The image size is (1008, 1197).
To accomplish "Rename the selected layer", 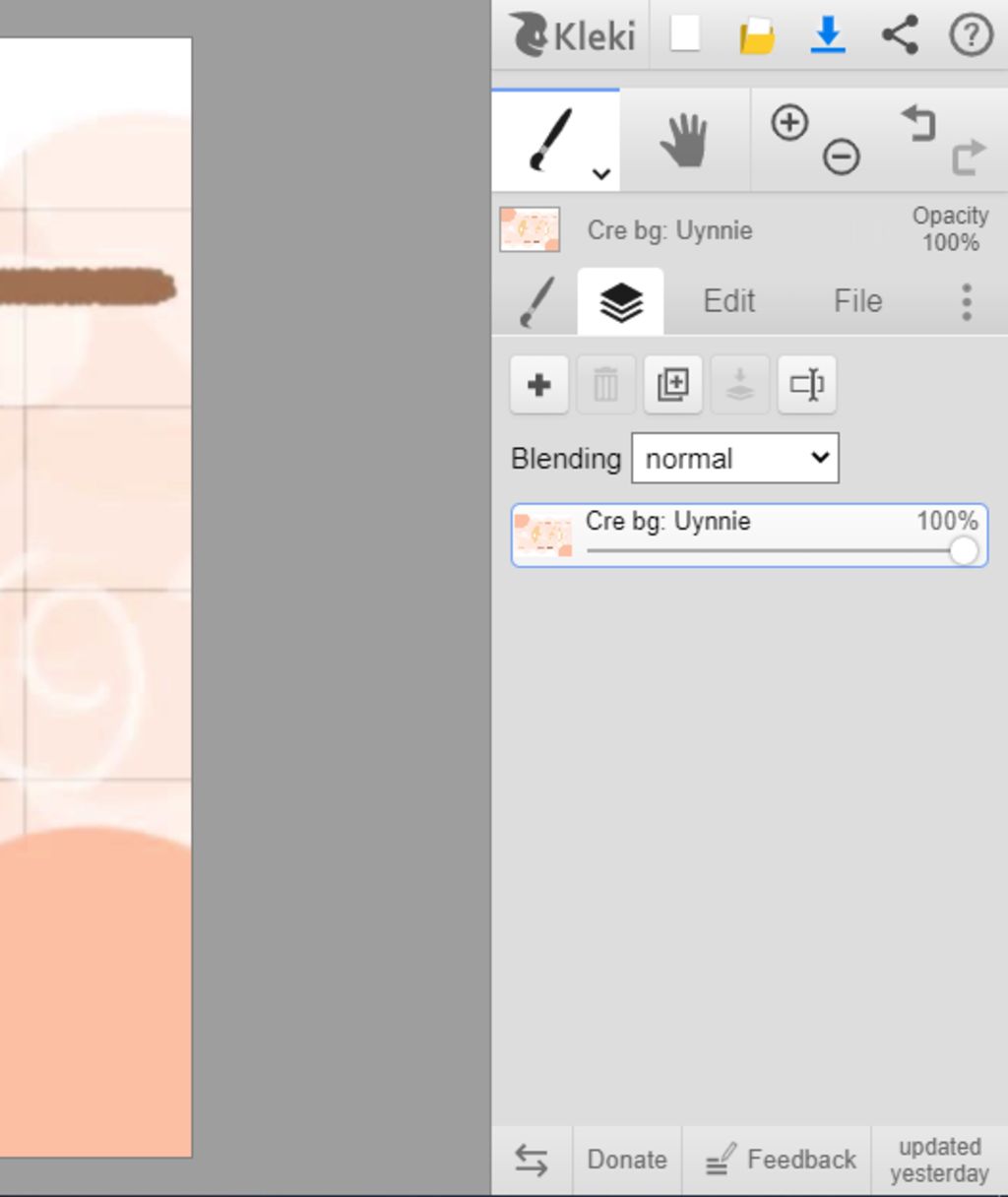I will click(807, 385).
